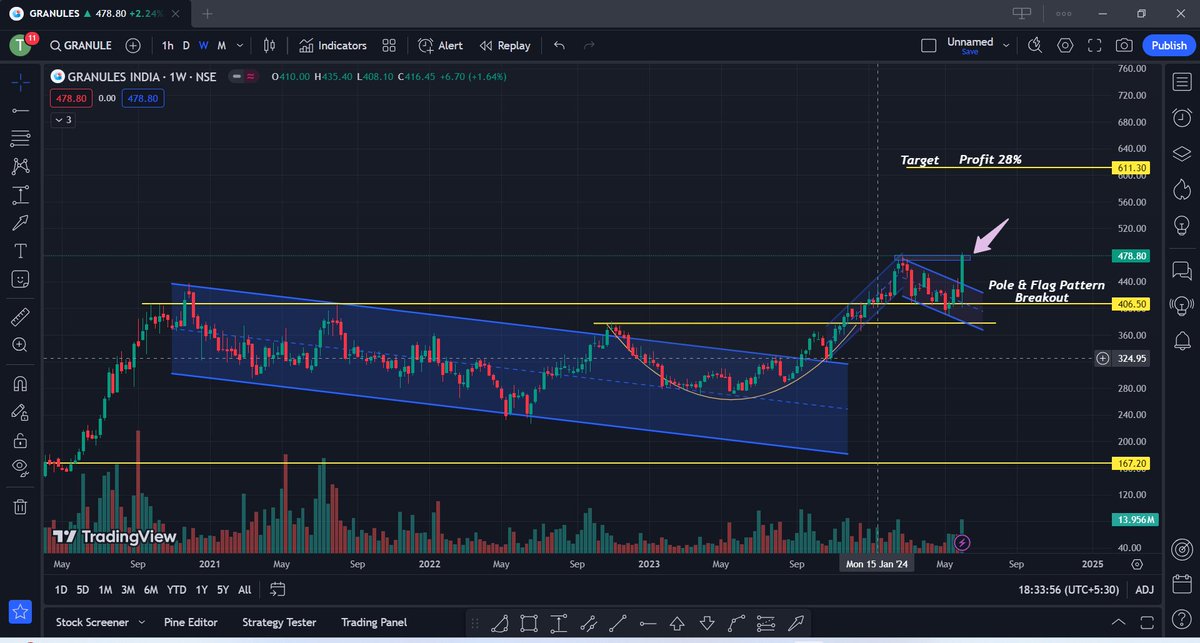Screen dimensions: 1200x643
Task: Toggle ADJ adjusted price data
Action: pos(1144,590)
